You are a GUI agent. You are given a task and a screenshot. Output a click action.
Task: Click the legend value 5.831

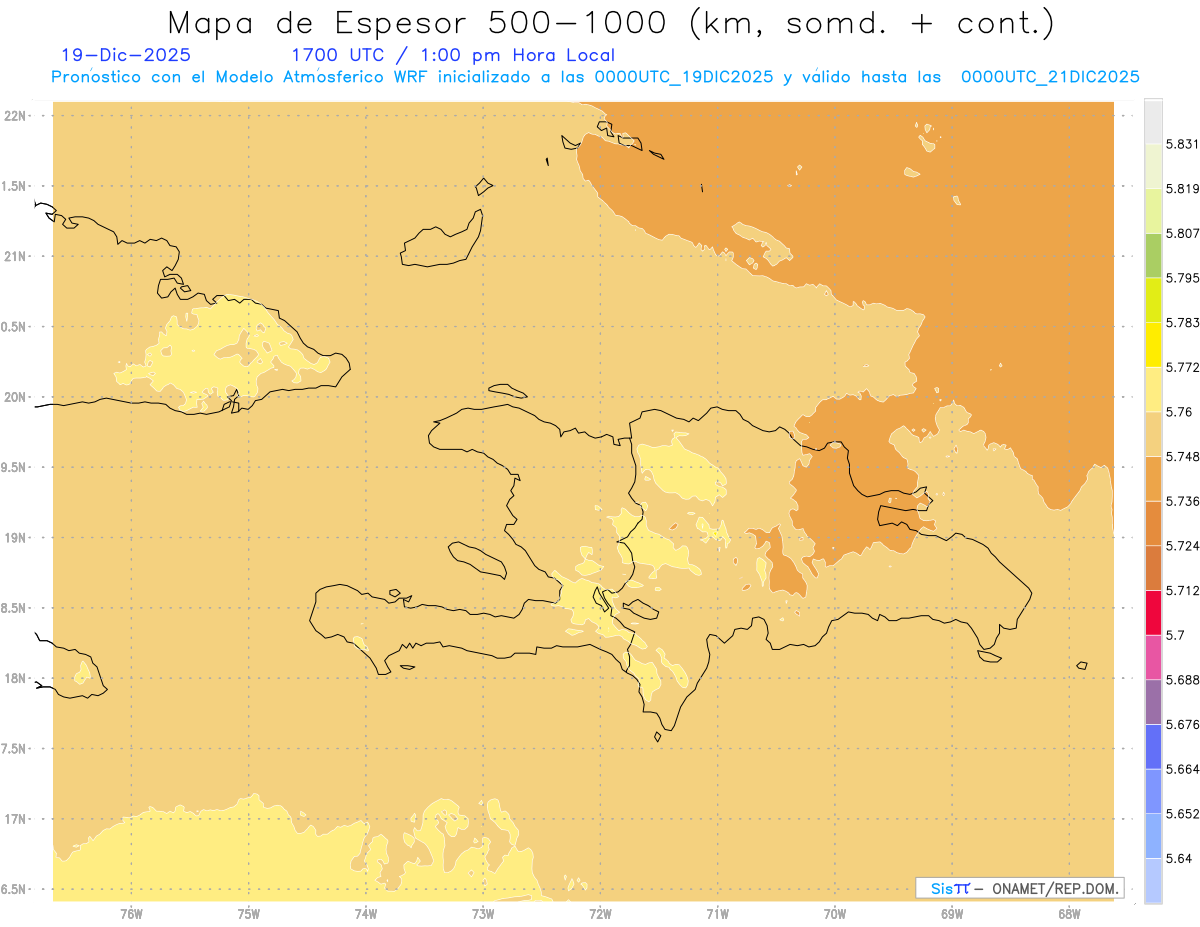[1182, 144]
